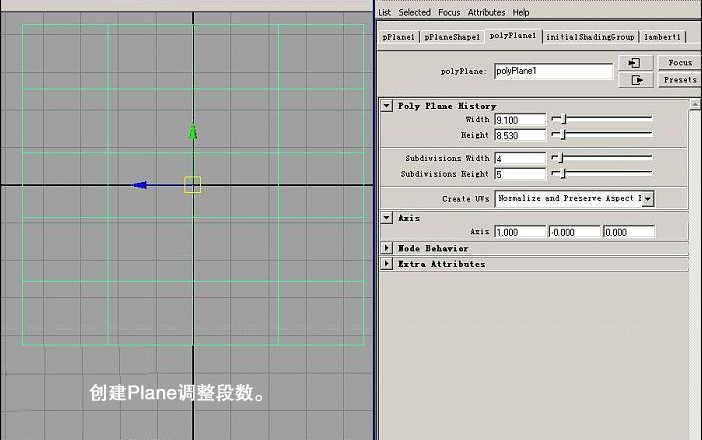The height and width of the screenshot is (440, 702).
Task: Switch to the lambert1 tab
Action: pos(663,37)
